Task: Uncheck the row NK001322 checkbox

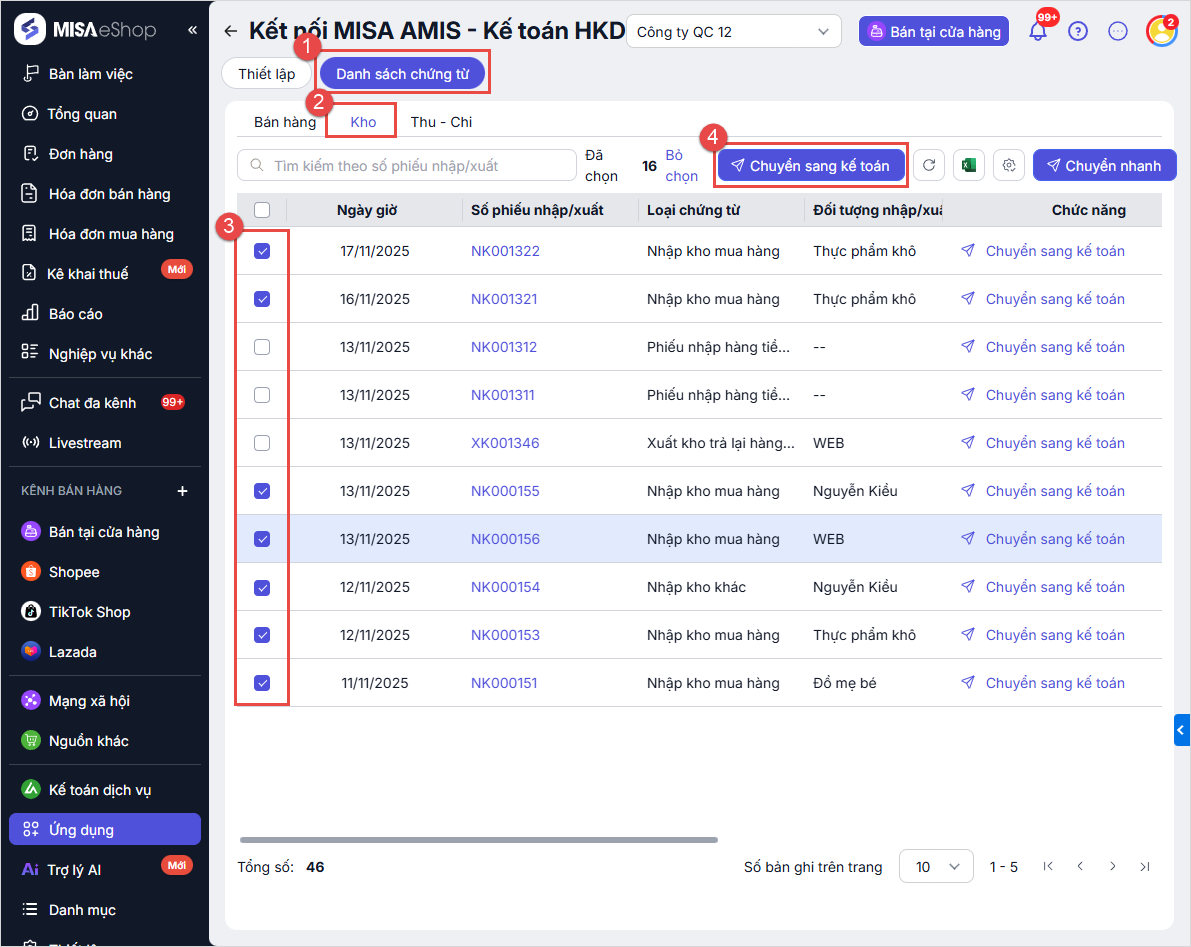Action: pyautogui.click(x=262, y=251)
